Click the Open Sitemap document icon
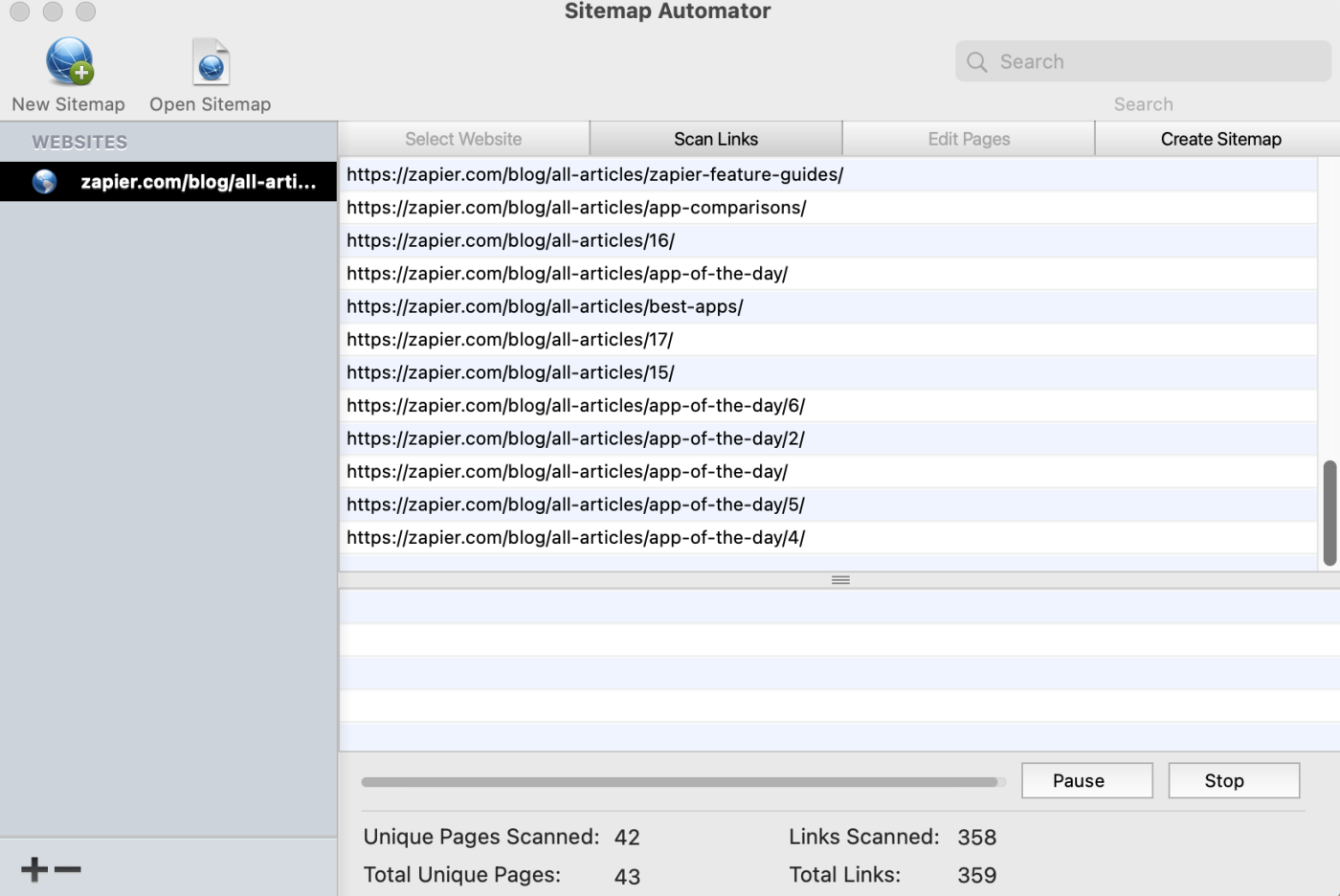 [211, 62]
